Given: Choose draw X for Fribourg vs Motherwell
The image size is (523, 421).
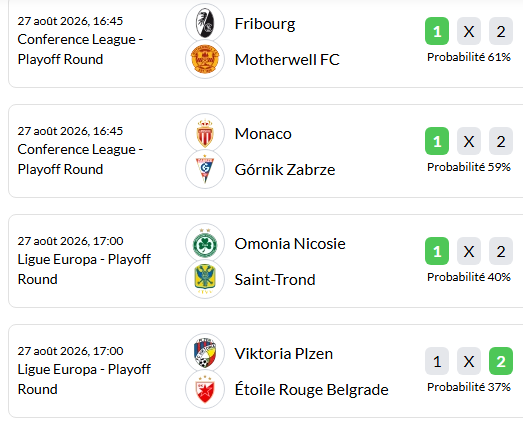Looking at the screenshot, I should (x=469, y=31).
